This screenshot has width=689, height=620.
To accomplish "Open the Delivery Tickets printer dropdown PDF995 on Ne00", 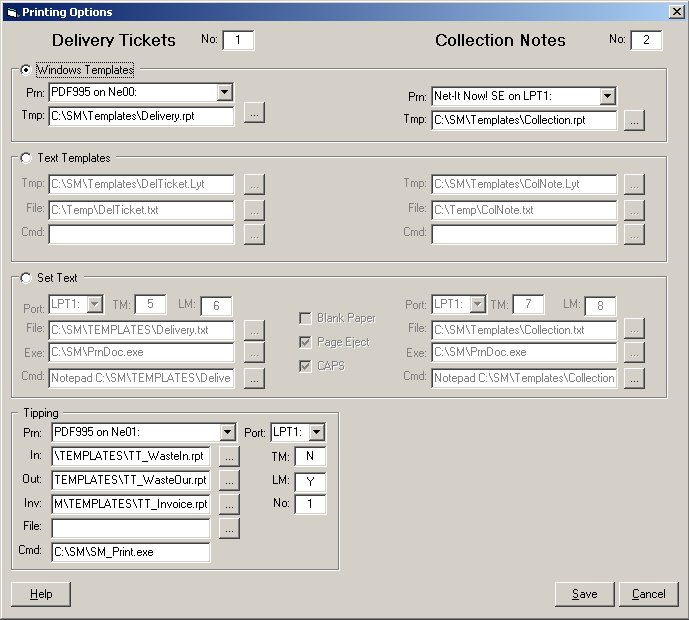I will 224,92.
